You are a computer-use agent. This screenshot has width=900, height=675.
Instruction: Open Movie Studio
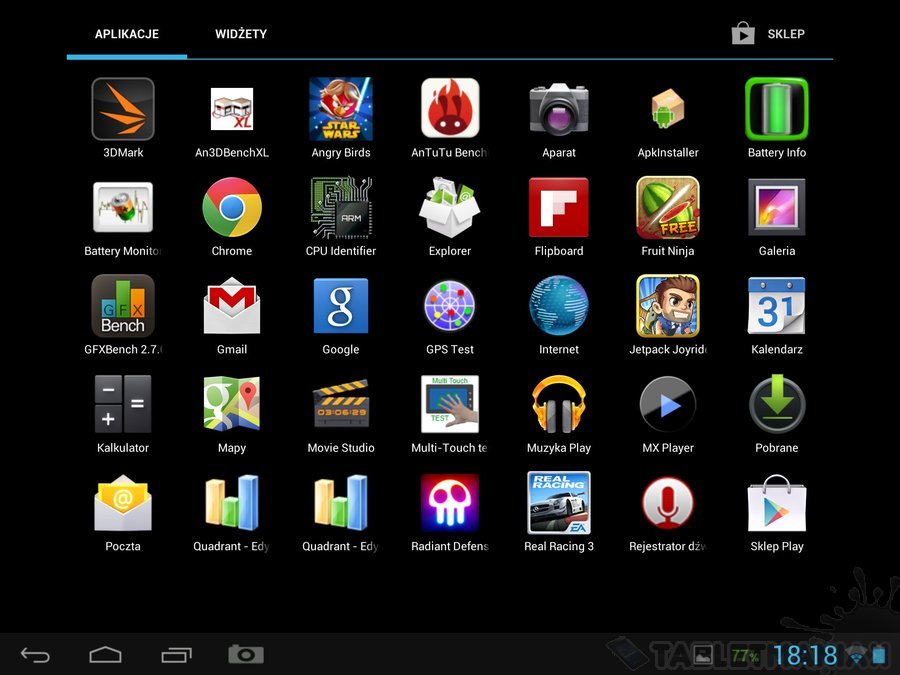(x=340, y=404)
